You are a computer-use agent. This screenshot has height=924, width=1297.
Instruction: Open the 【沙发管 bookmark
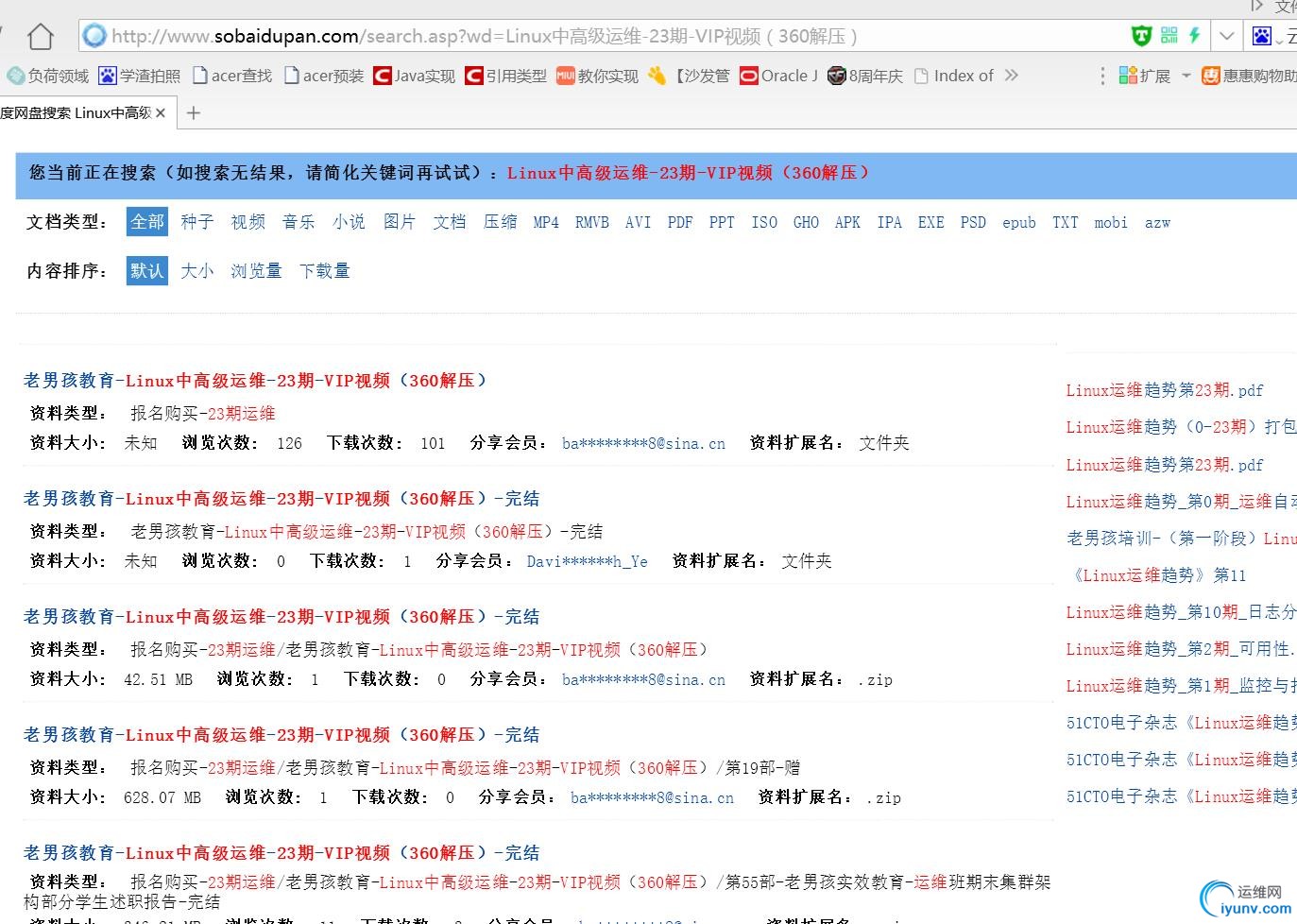point(690,76)
